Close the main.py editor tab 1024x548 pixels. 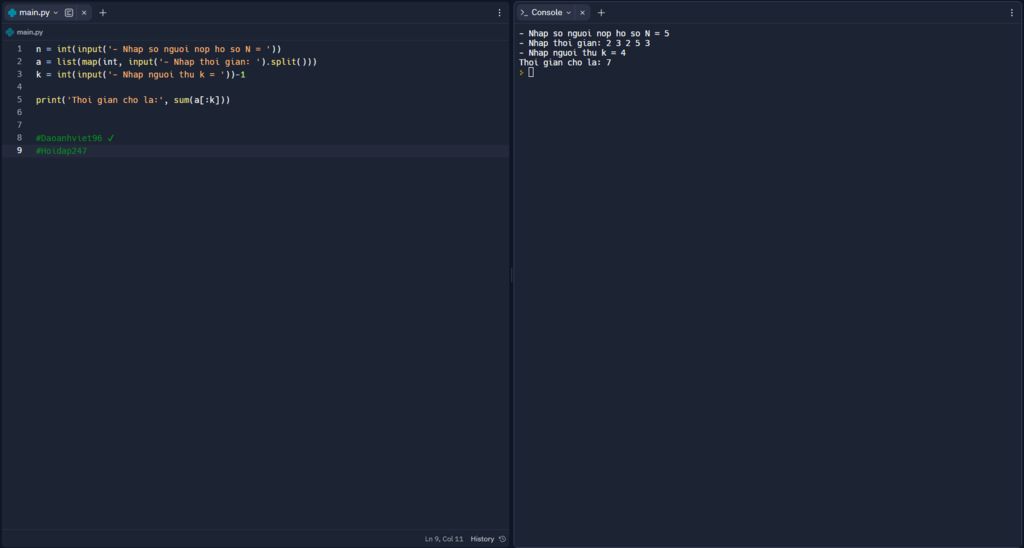tap(84, 13)
